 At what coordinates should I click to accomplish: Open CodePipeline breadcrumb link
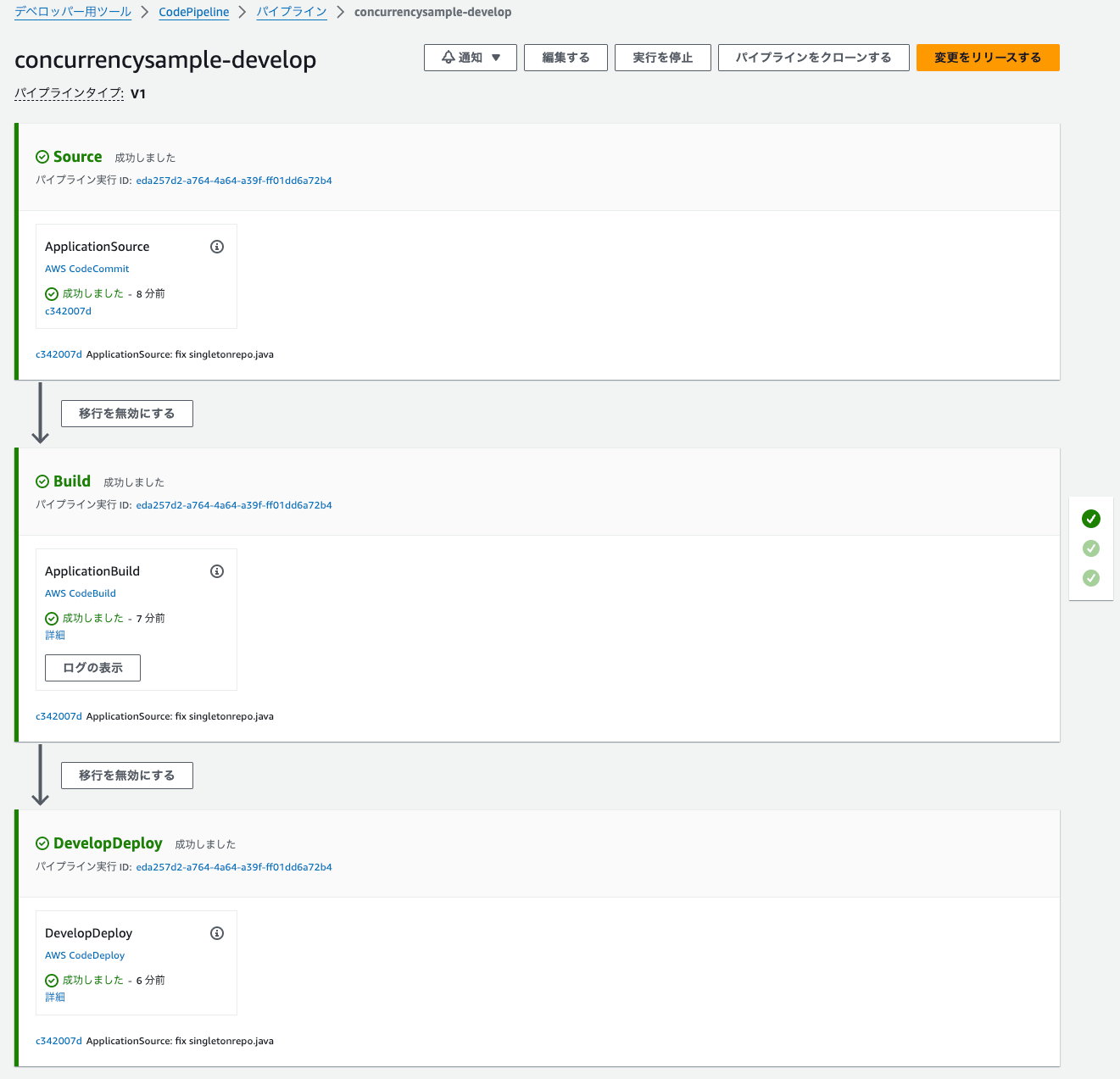pyautogui.click(x=193, y=12)
